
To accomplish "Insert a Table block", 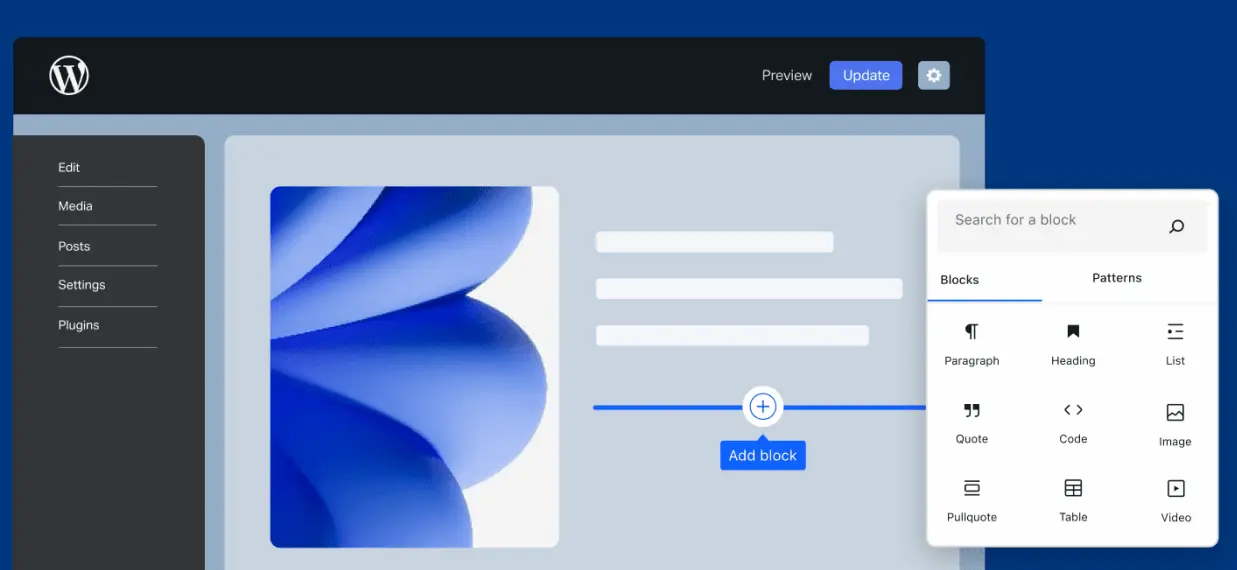I will pos(1073,489).
